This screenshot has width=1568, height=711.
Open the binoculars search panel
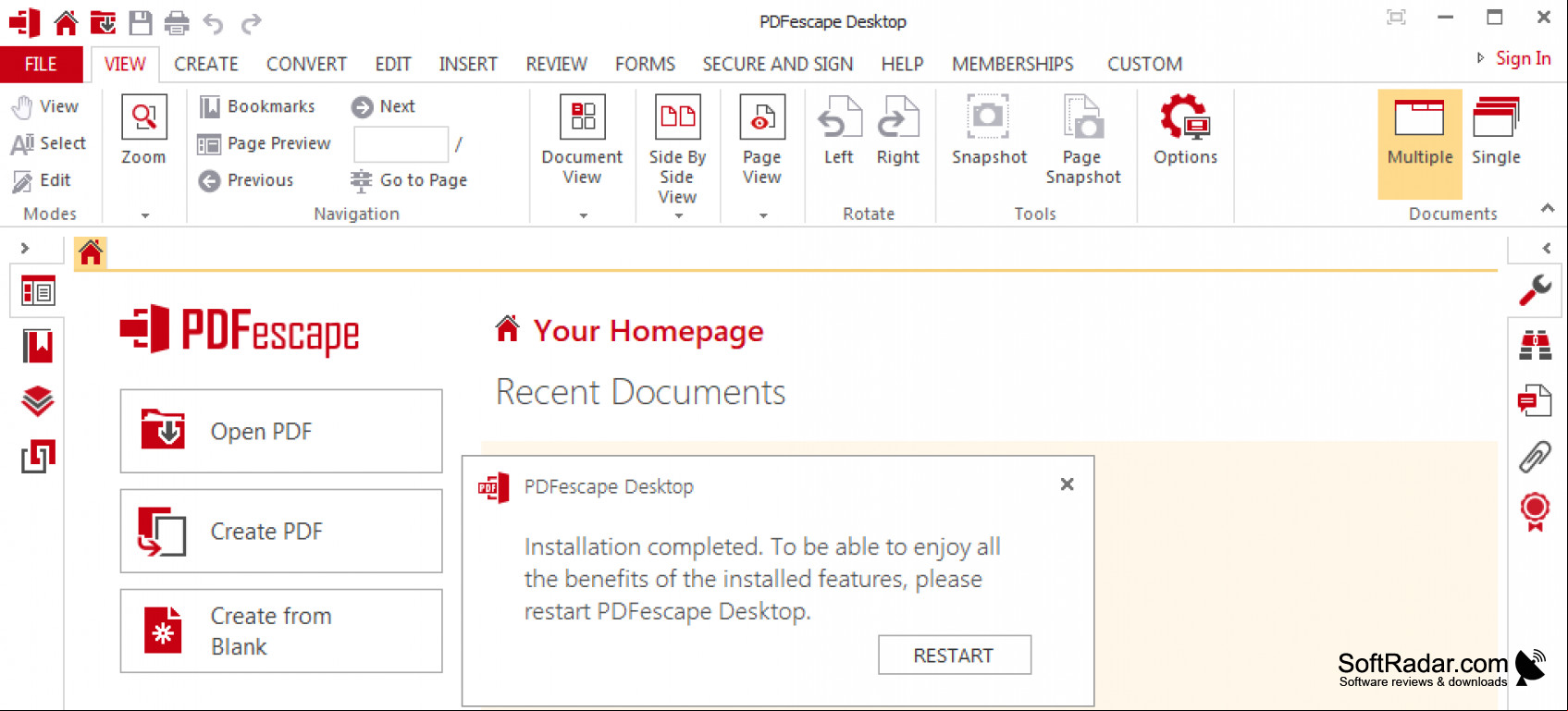(x=1536, y=345)
